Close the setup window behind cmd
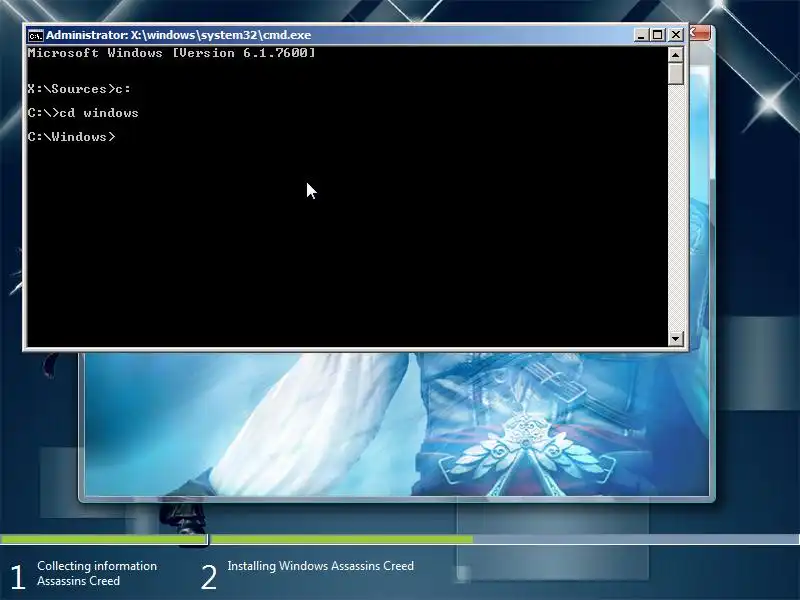 (x=700, y=33)
